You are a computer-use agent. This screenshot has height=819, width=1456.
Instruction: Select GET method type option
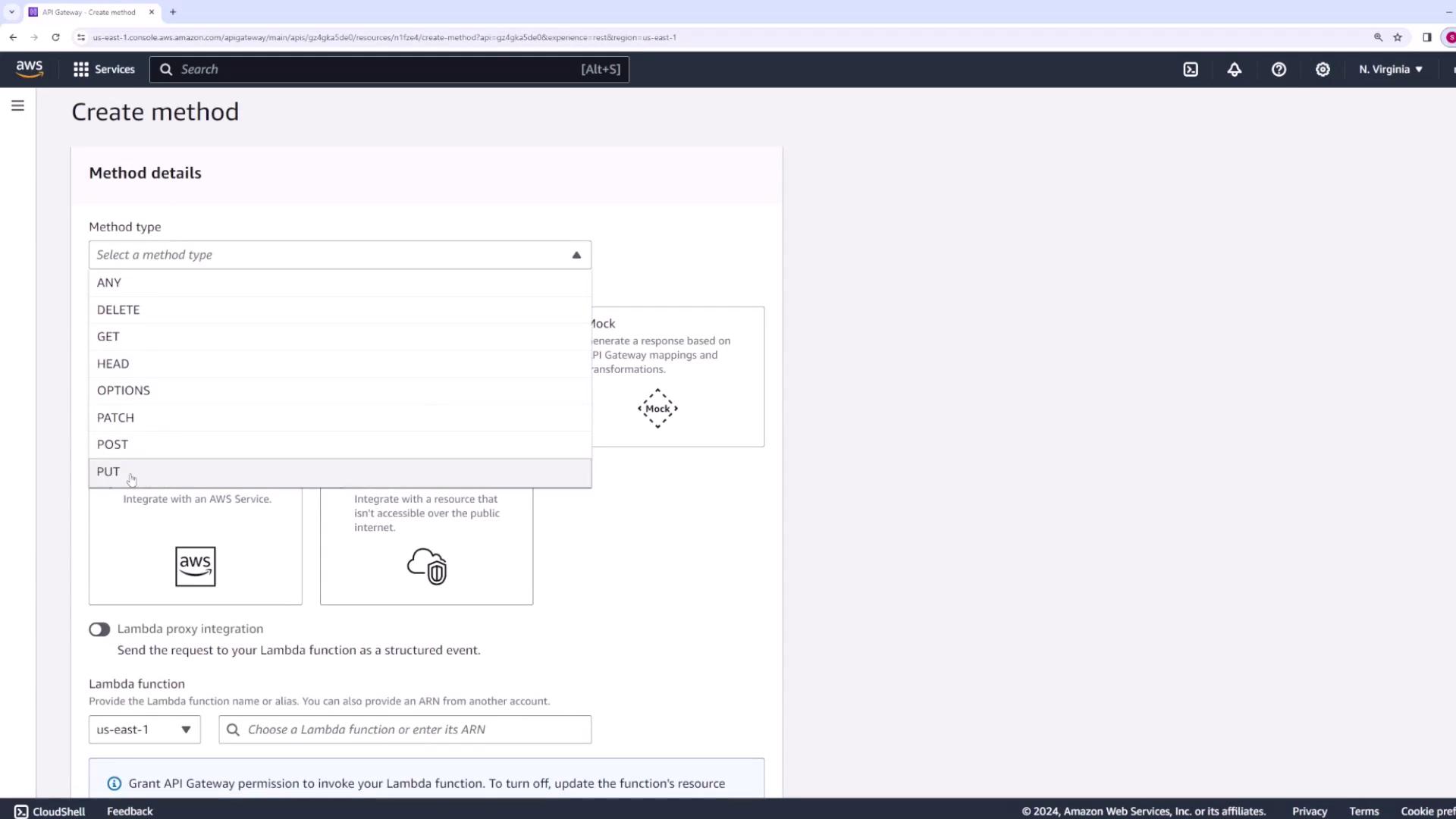pos(108,337)
